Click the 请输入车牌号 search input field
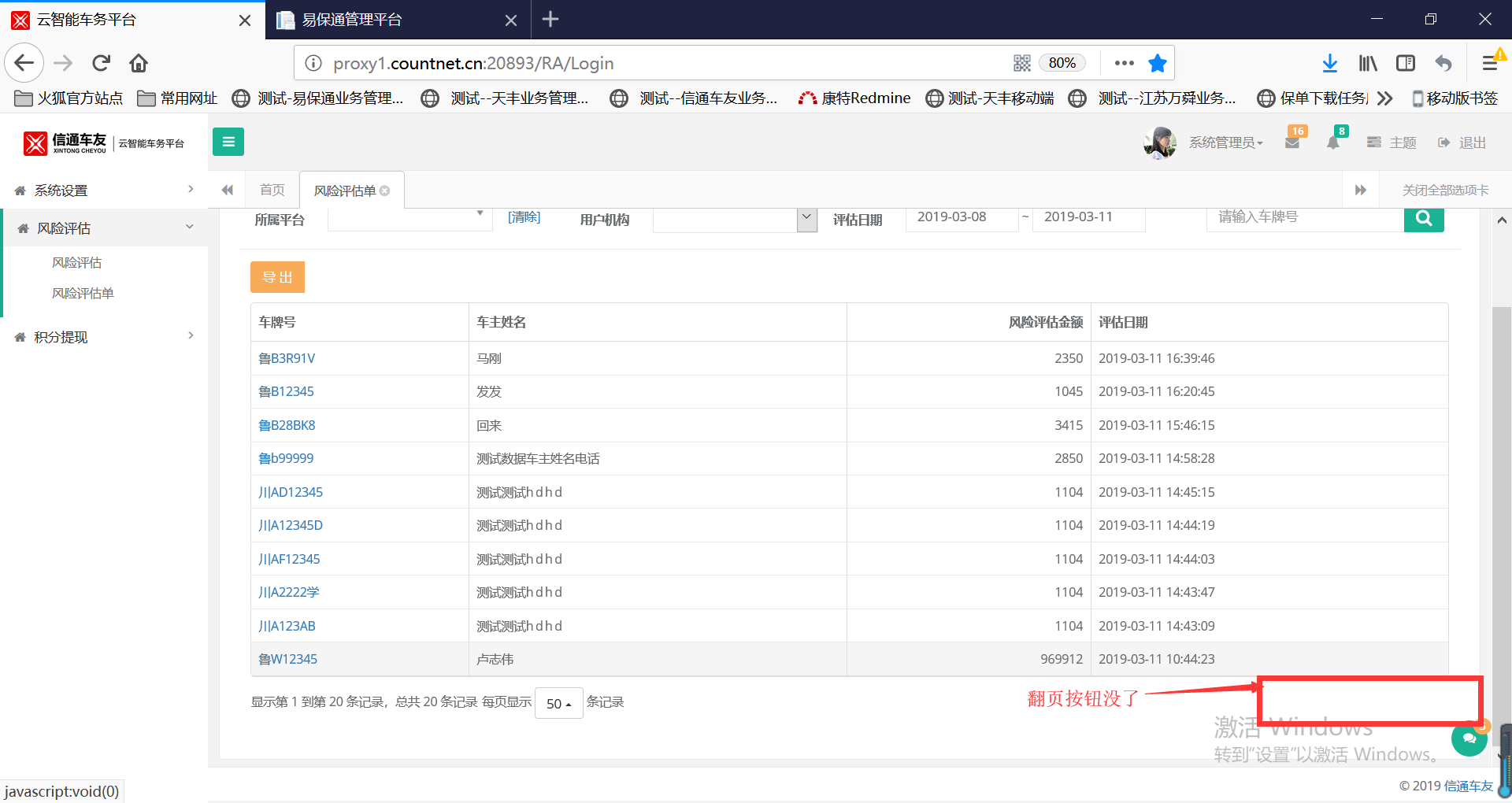Image resolution: width=1512 pixels, height=803 pixels. click(x=1304, y=217)
